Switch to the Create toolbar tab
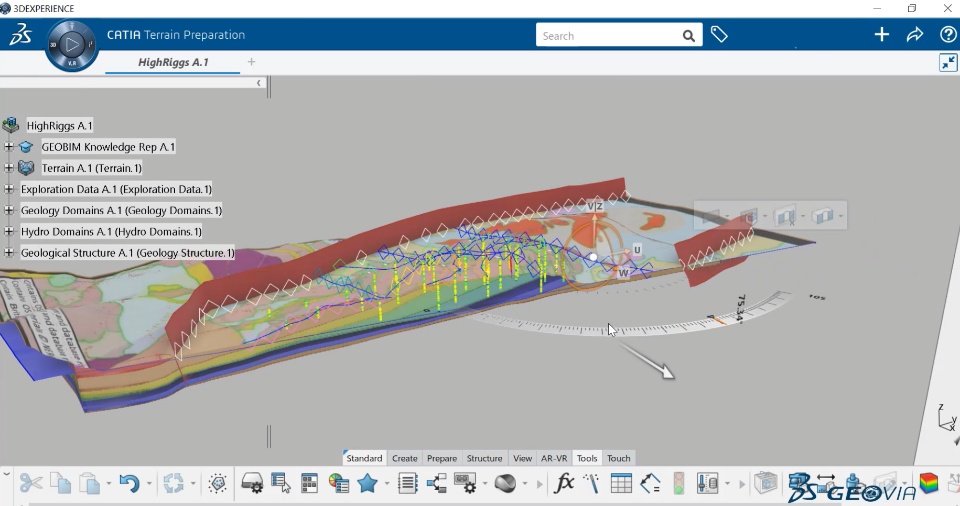Screen dimensions: 960x506 pos(405,458)
